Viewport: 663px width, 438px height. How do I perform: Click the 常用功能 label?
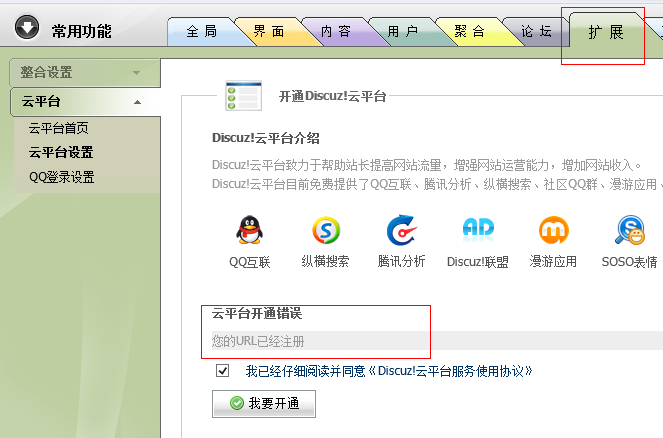pyautogui.click(x=82, y=31)
